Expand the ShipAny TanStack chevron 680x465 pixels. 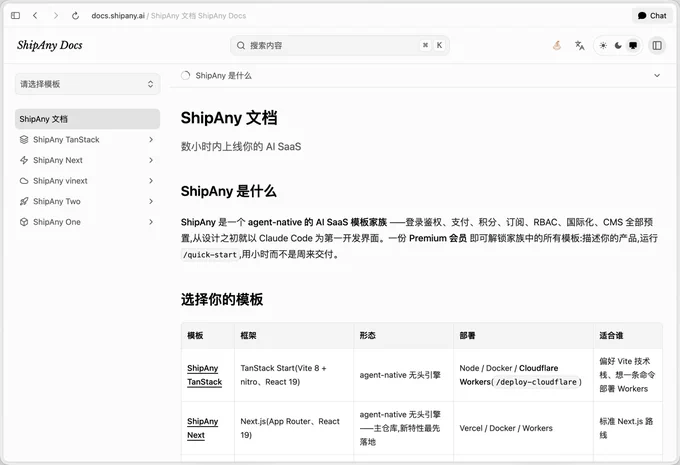[151, 140]
